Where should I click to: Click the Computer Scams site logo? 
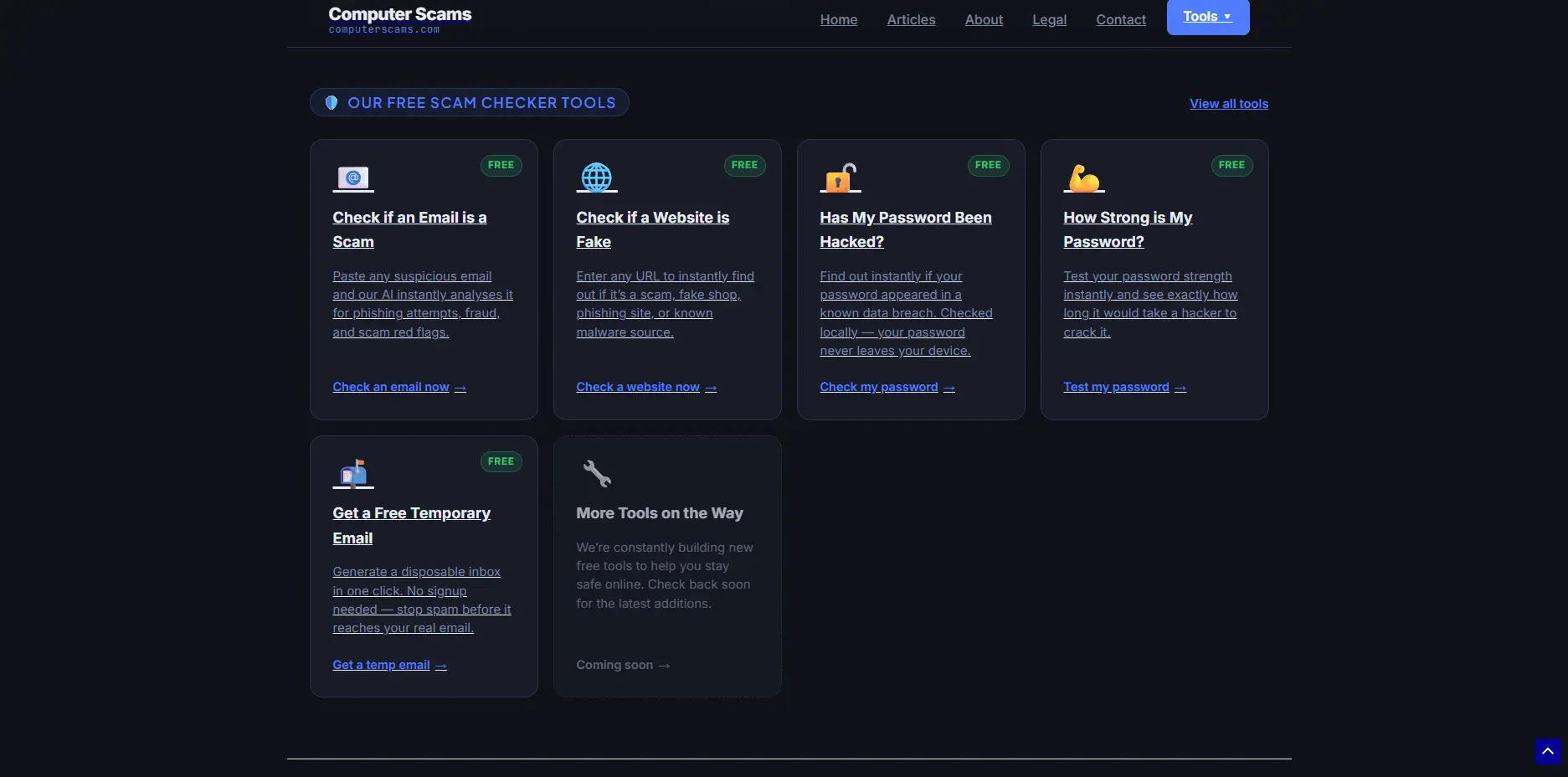(400, 20)
